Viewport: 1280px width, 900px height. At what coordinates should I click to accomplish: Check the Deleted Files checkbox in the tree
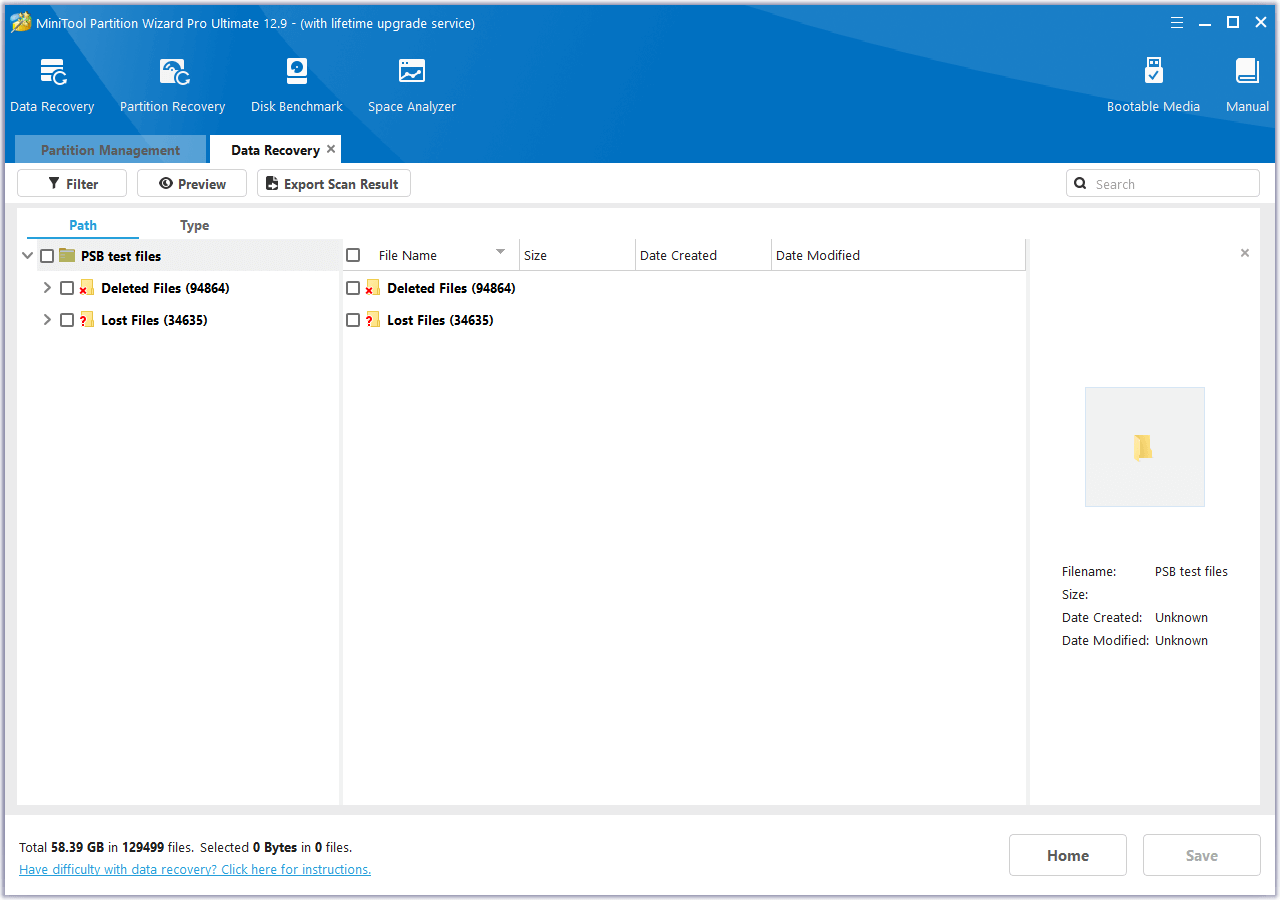[x=67, y=288]
